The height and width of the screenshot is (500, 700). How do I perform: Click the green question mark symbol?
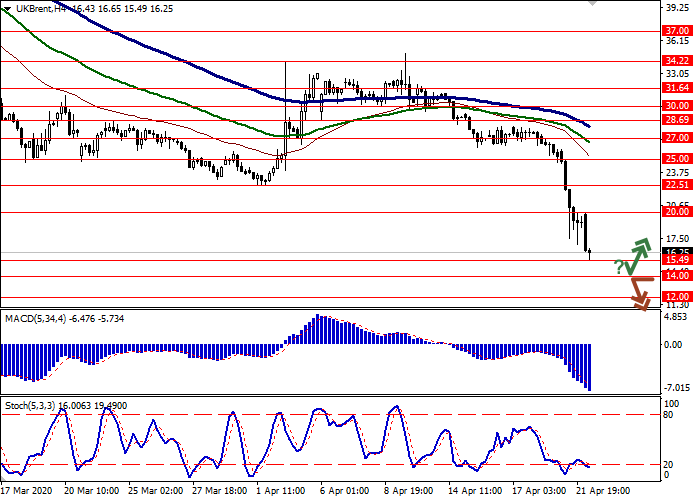[619, 266]
